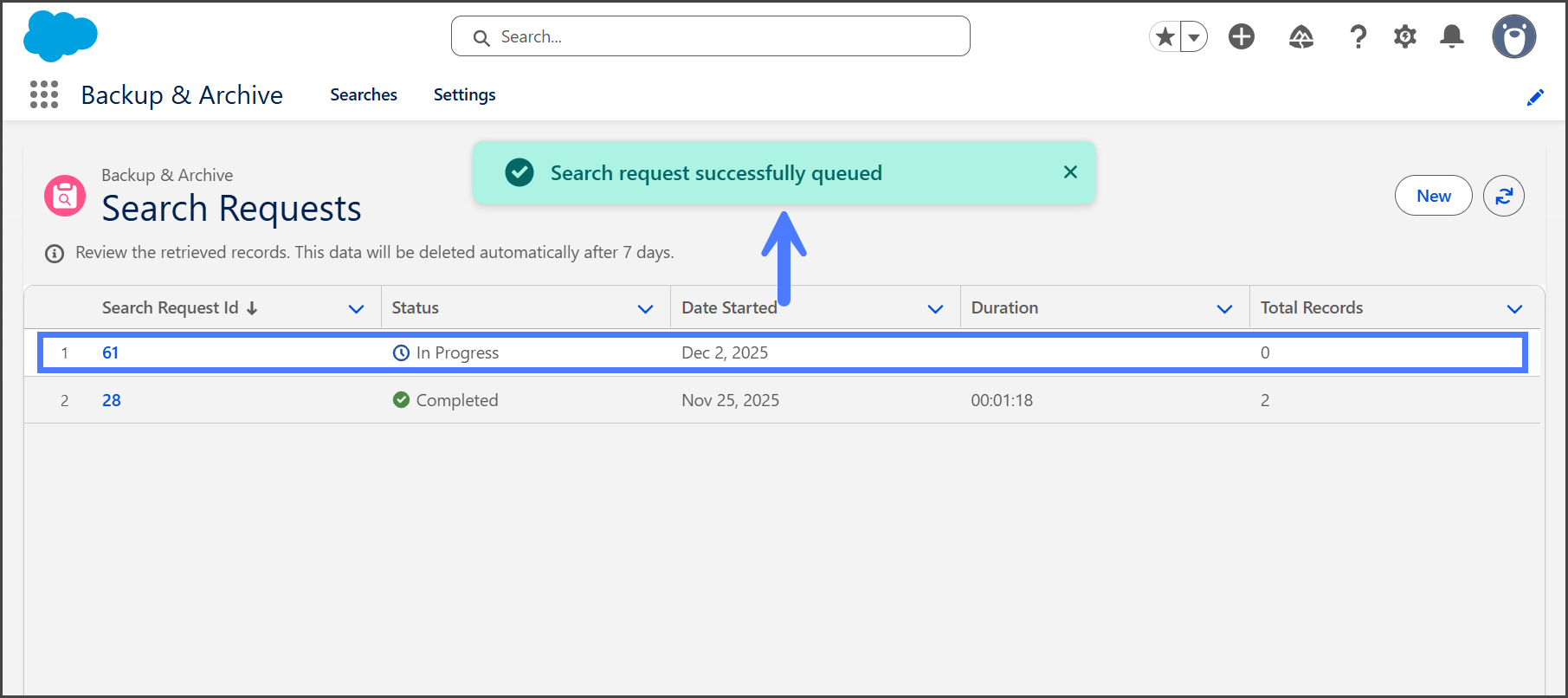Switch to the Searches tab
The height and width of the screenshot is (698, 1568).
tap(364, 94)
